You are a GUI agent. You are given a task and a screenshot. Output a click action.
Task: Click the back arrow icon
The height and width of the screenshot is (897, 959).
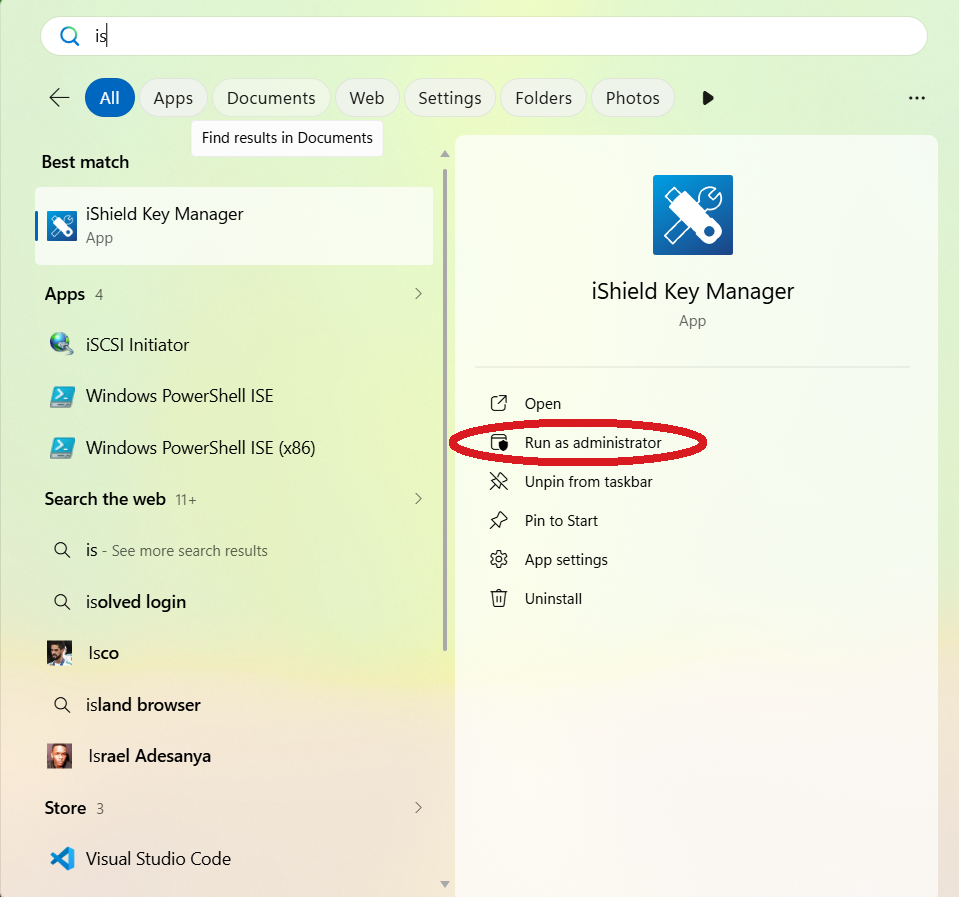pyautogui.click(x=59, y=98)
